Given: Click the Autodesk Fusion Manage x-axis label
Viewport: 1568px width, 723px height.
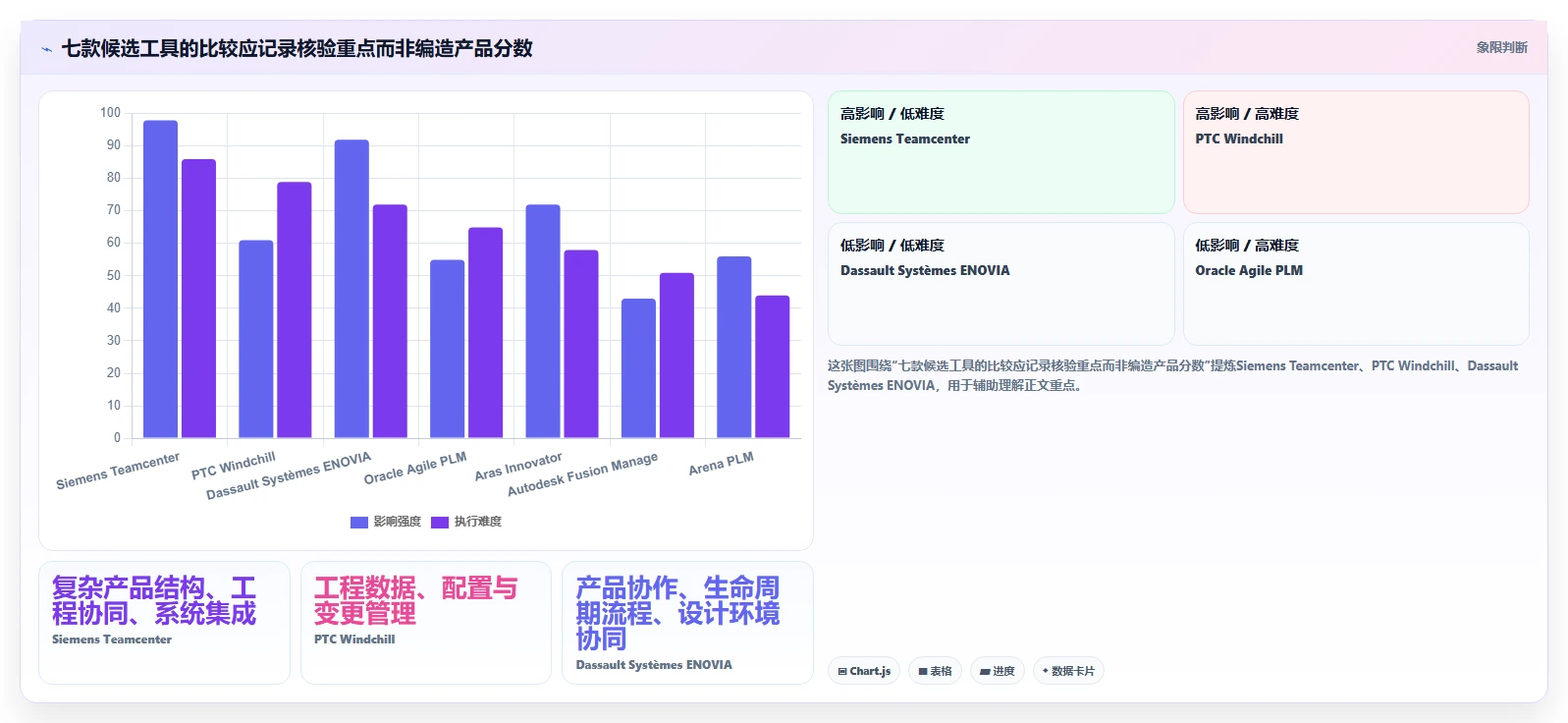Looking at the screenshot, I should click(582, 474).
